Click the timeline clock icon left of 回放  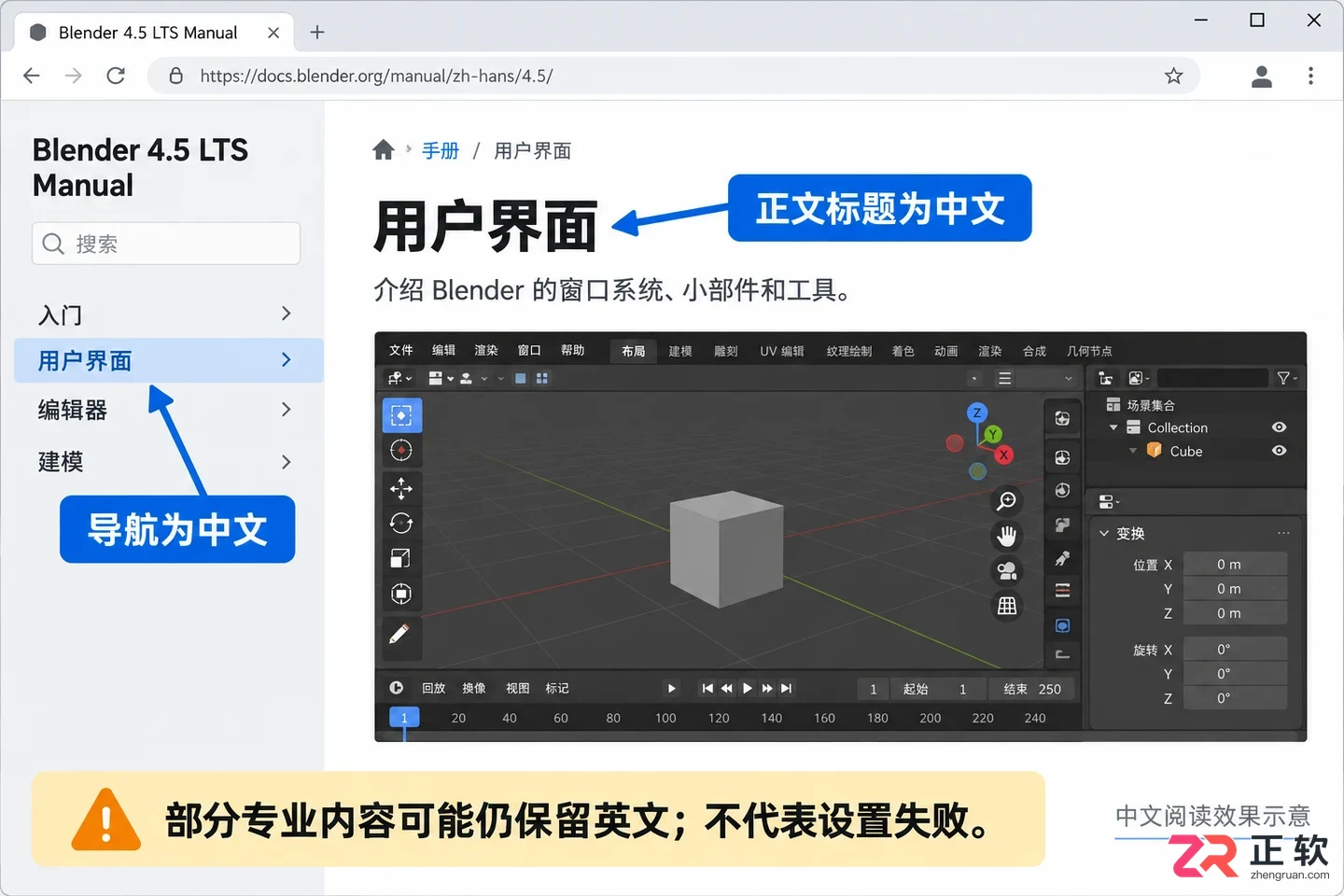point(397,688)
